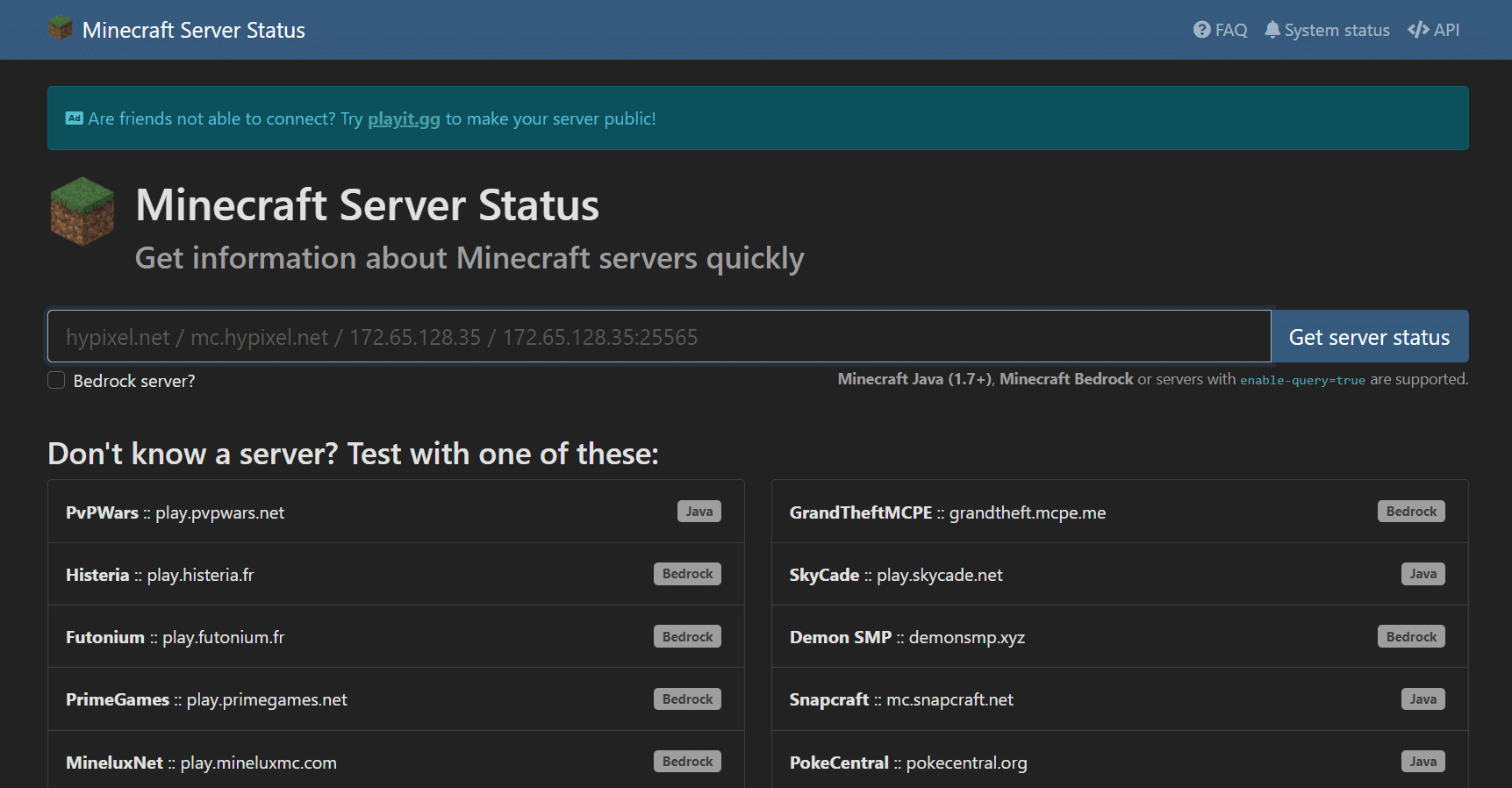Open the FAQ page link

[1221, 30]
